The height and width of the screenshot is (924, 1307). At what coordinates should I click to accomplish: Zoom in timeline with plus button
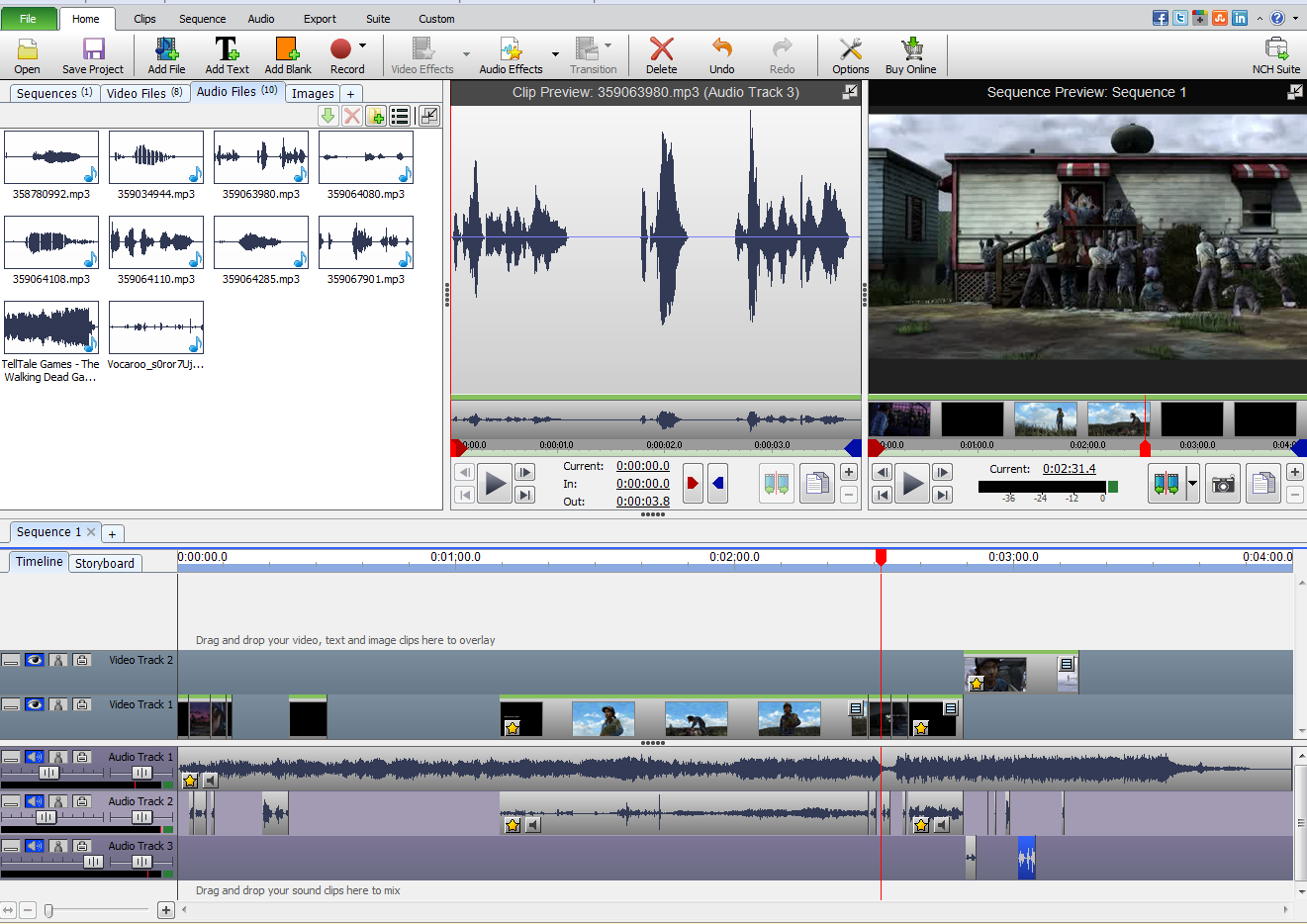click(x=166, y=910)
